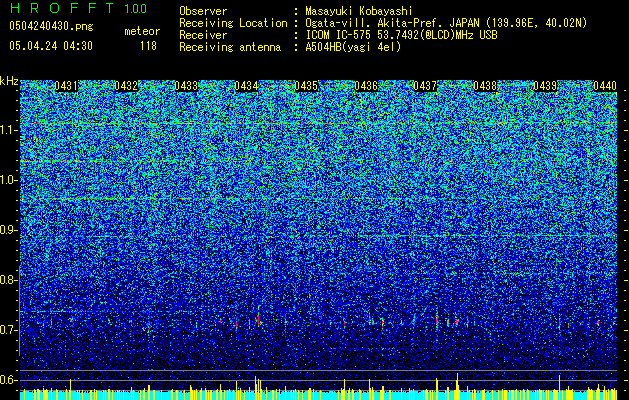Click the kHz axis unit label
The image size is (629, 400).
tap(9, 81)
